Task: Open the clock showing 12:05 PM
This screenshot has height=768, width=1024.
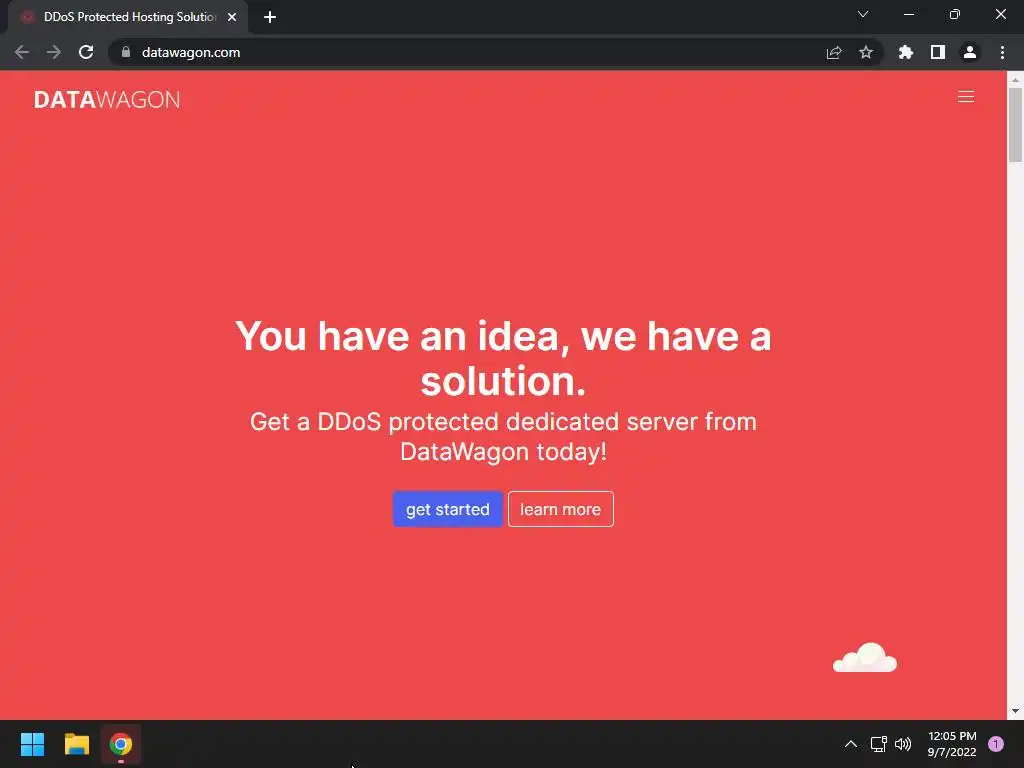Action: pyautogui.click(x=952, y=744)
